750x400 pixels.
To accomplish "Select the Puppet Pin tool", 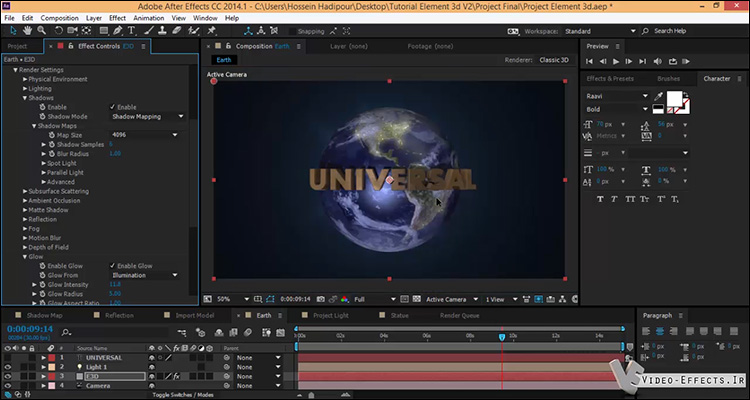I will (x=211, y=31).
